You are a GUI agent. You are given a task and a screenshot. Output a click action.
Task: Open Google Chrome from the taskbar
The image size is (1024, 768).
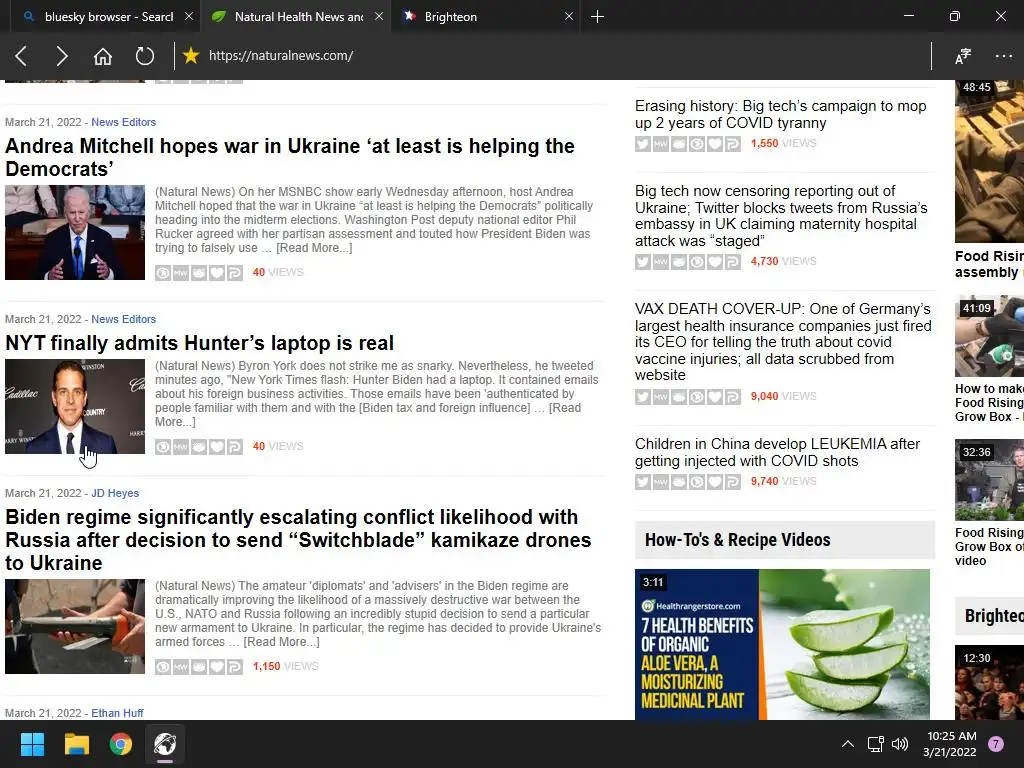click(x=121, y=744)
